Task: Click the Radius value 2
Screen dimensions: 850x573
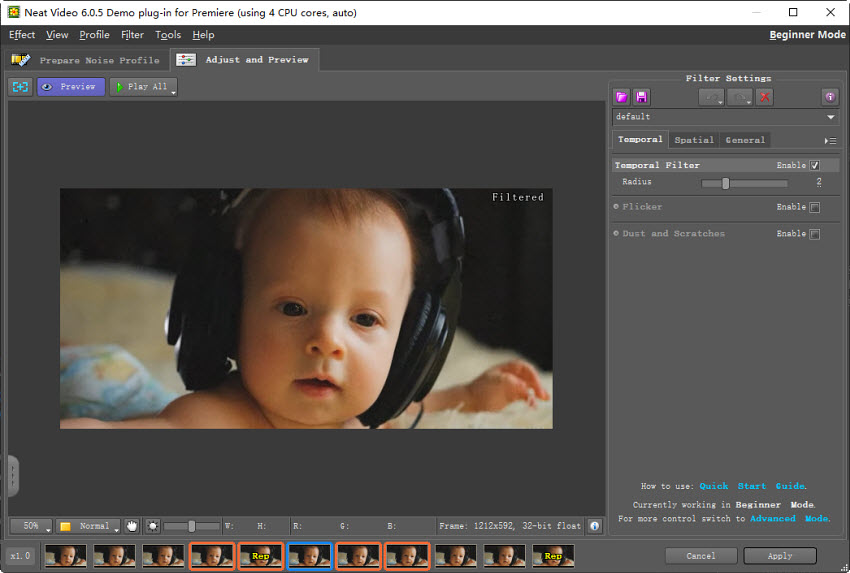Action: coord(819,182)
